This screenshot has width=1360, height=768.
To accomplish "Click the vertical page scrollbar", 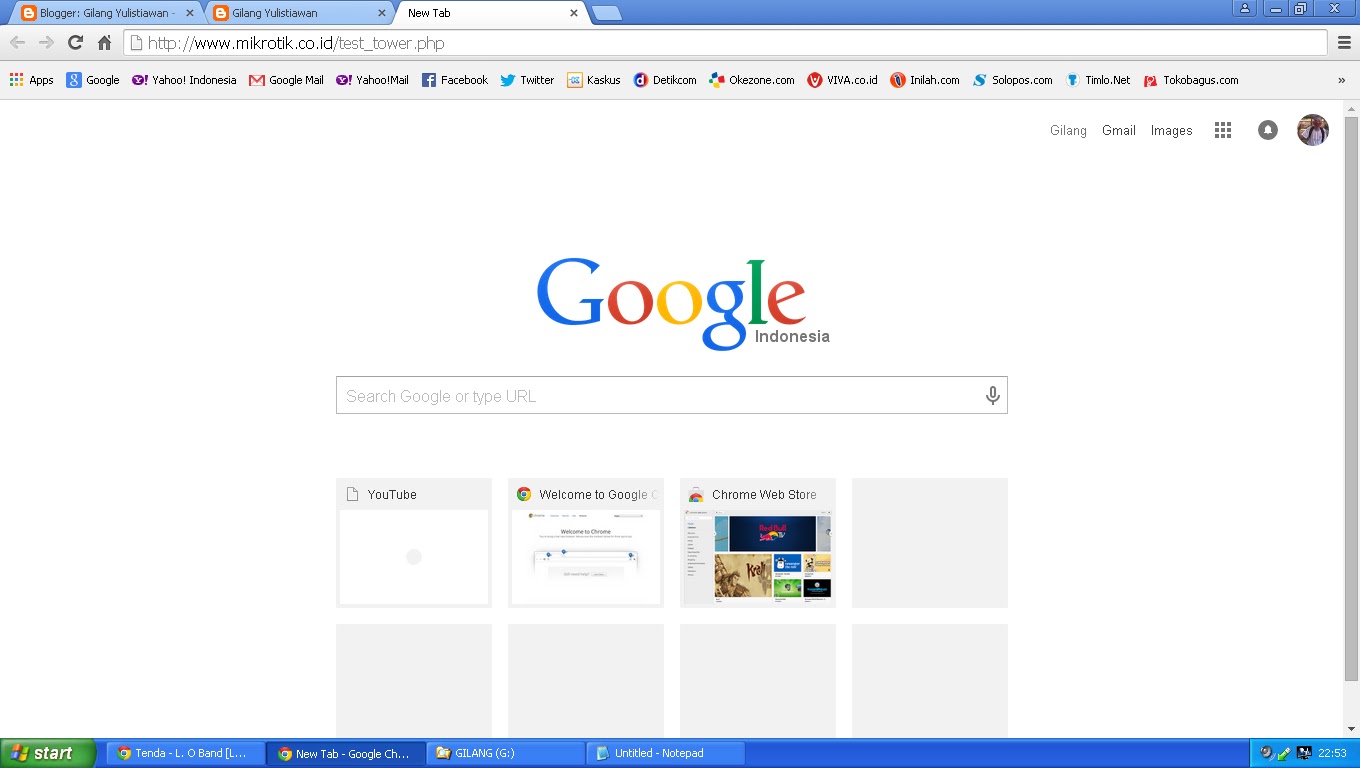I will (1352, 400).
